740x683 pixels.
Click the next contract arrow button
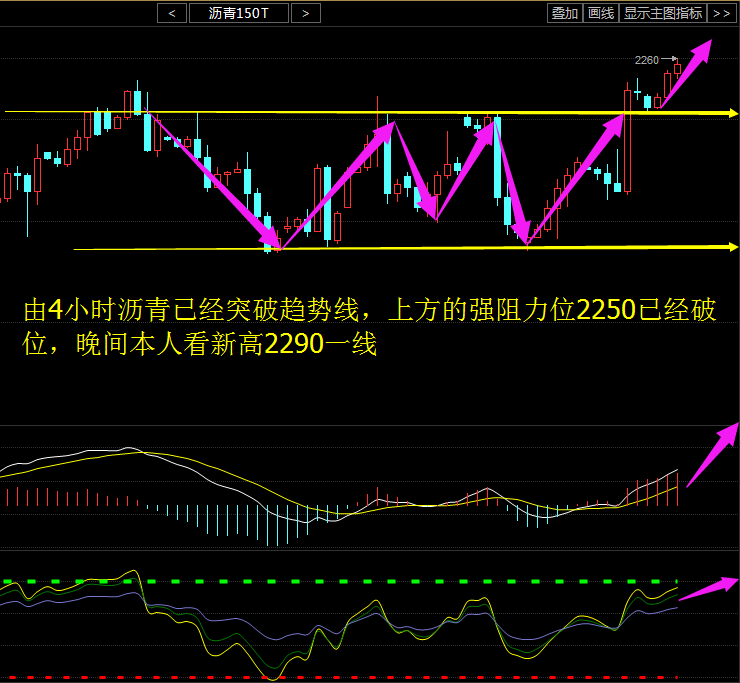click(306, 13)
